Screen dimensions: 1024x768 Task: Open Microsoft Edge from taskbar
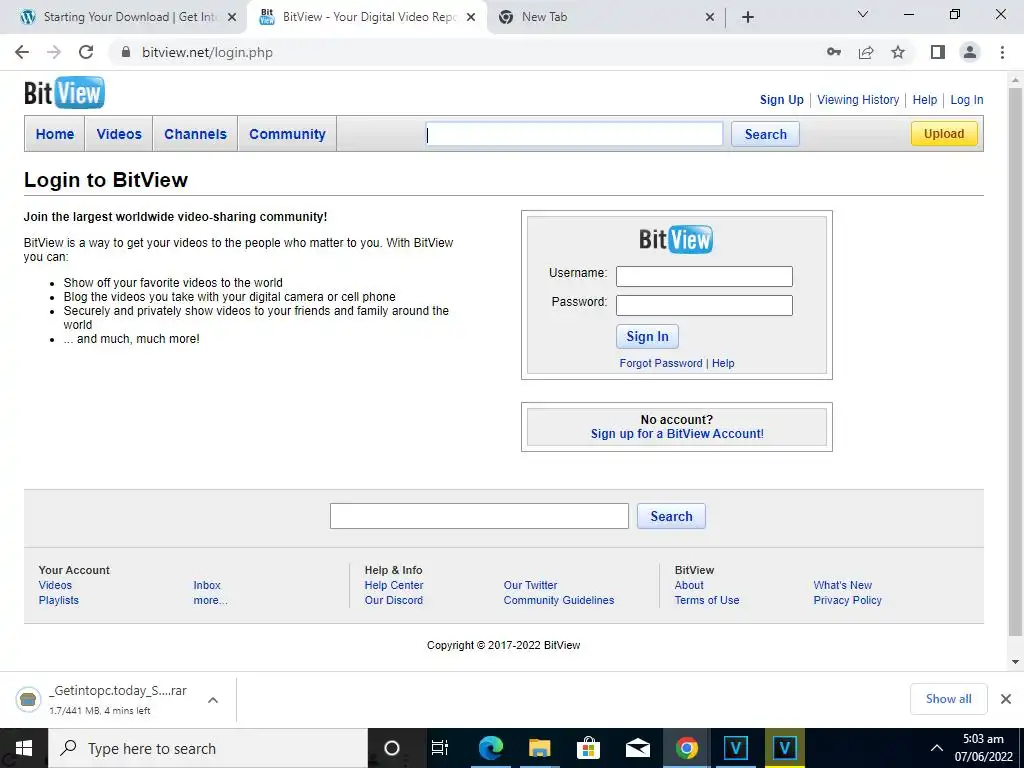click(490, 748)
